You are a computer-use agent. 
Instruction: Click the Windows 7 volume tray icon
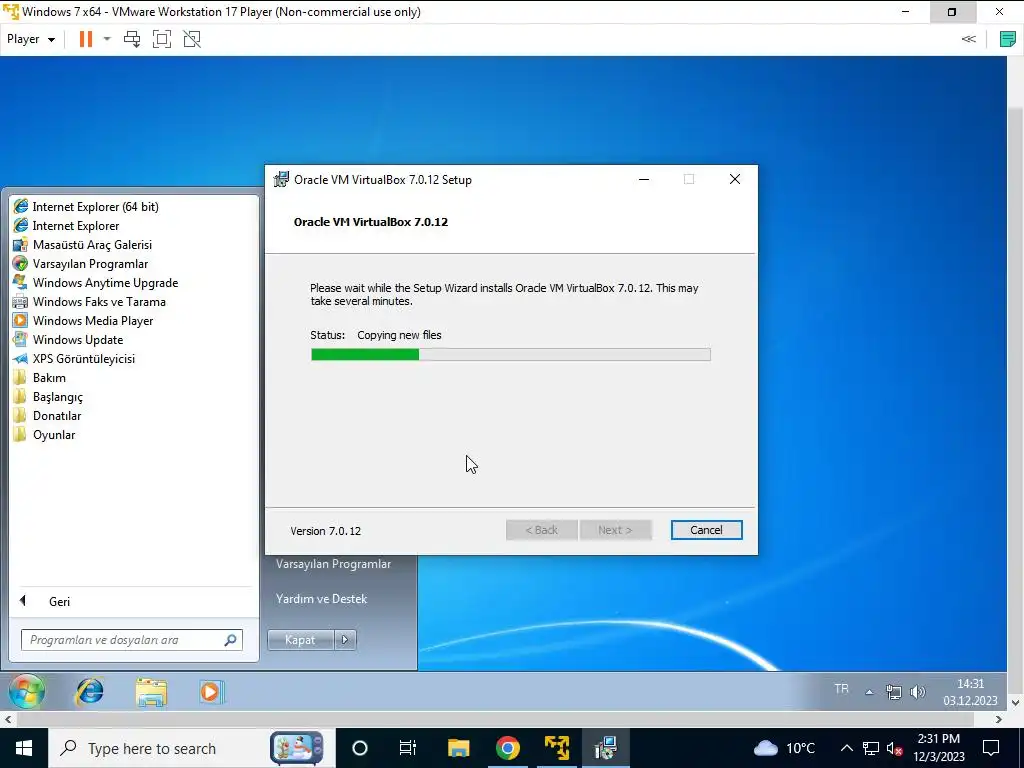pos(917,692)
